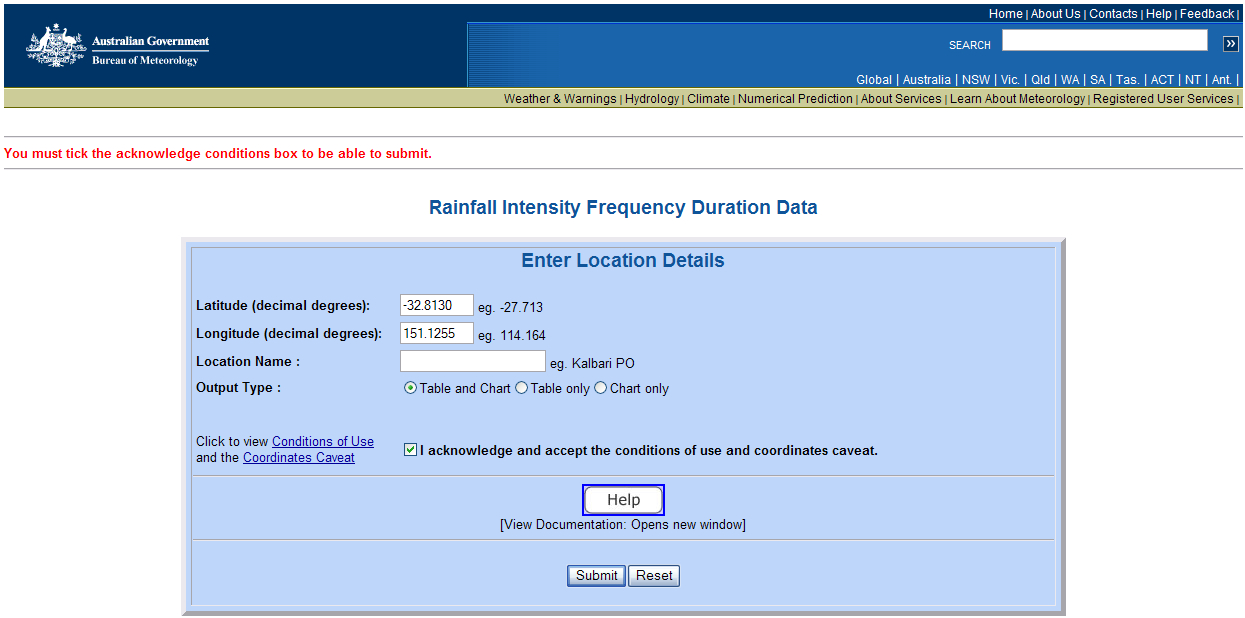Click the empty Location Name field
Screen dimensions: 1245x618
pos(472,362)
